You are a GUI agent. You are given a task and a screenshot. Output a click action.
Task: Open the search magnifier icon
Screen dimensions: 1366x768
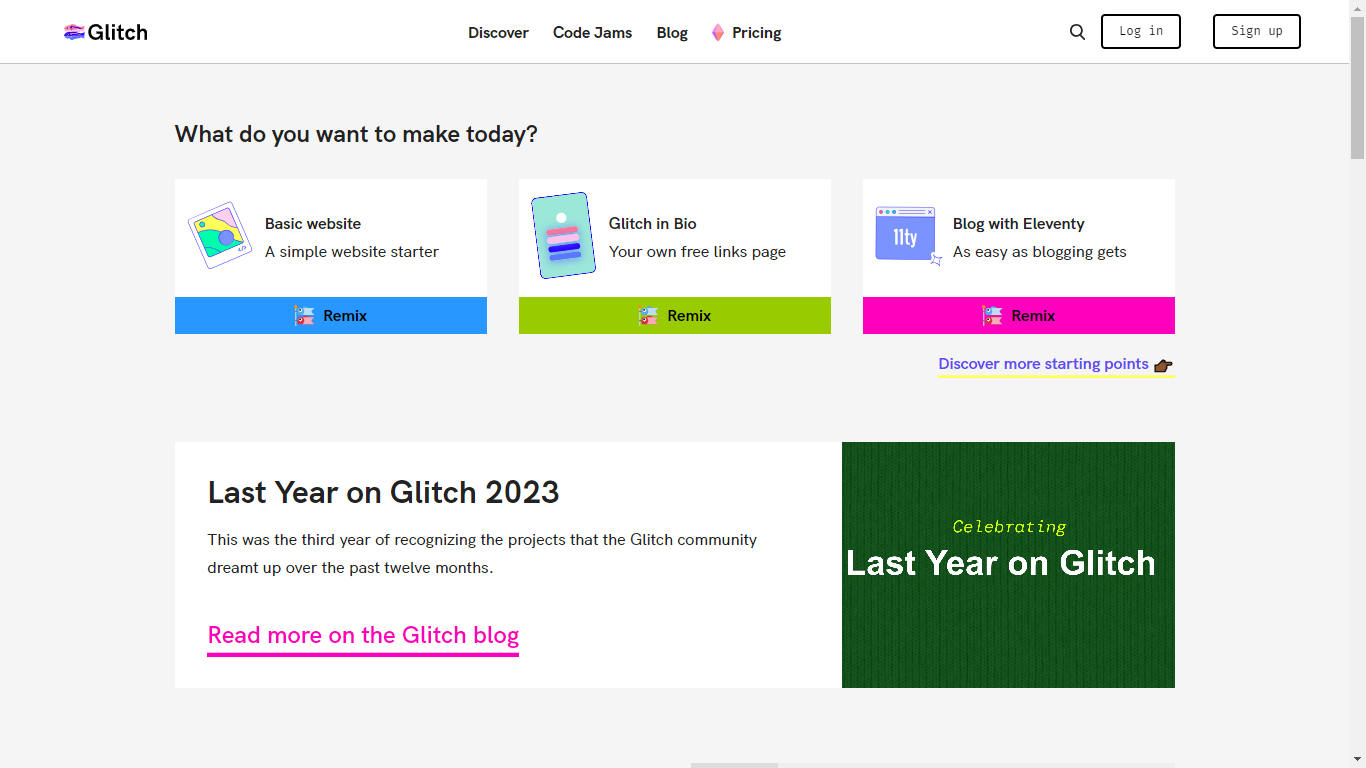tap(1077, 32)
